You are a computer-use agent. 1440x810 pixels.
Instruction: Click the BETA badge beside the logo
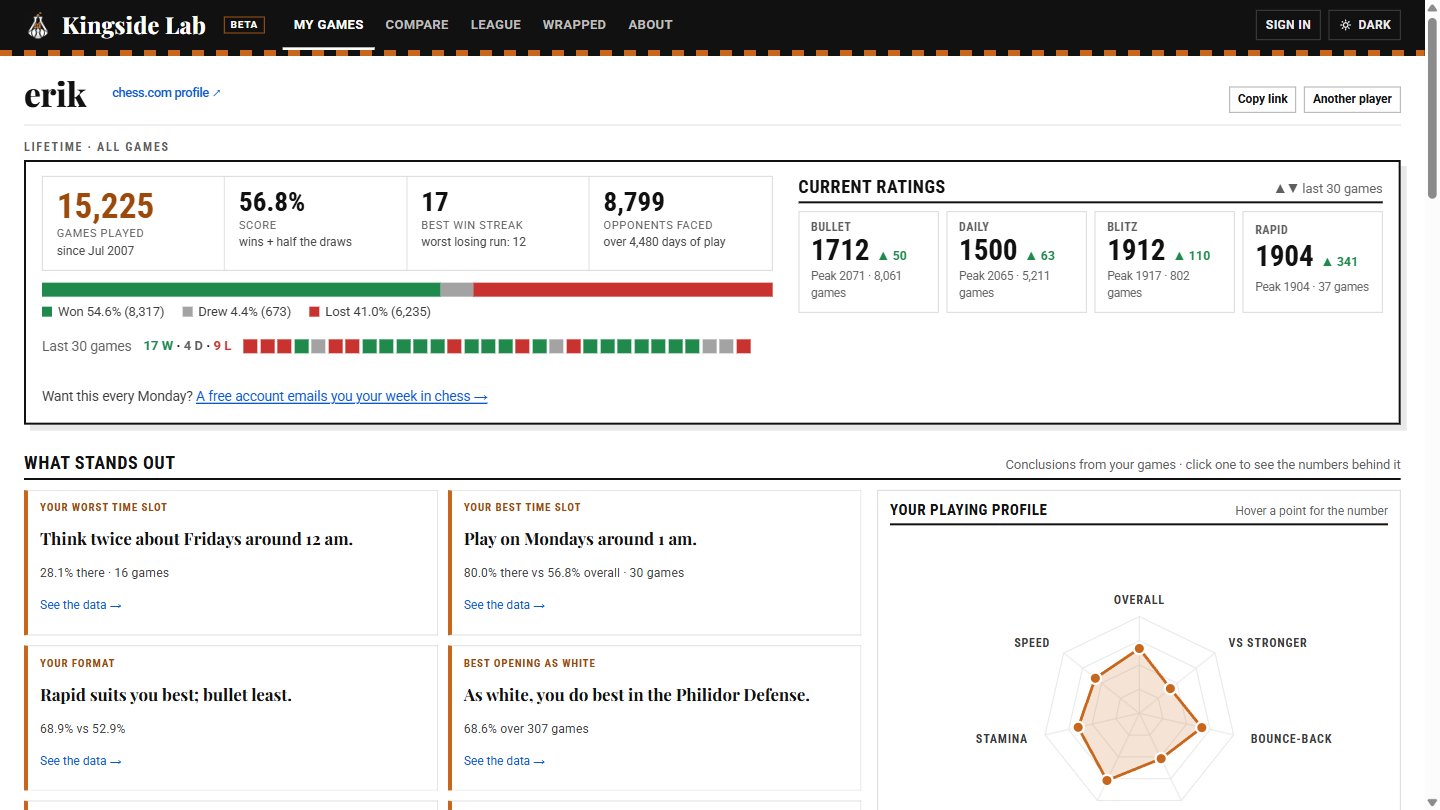pos(244,25)
